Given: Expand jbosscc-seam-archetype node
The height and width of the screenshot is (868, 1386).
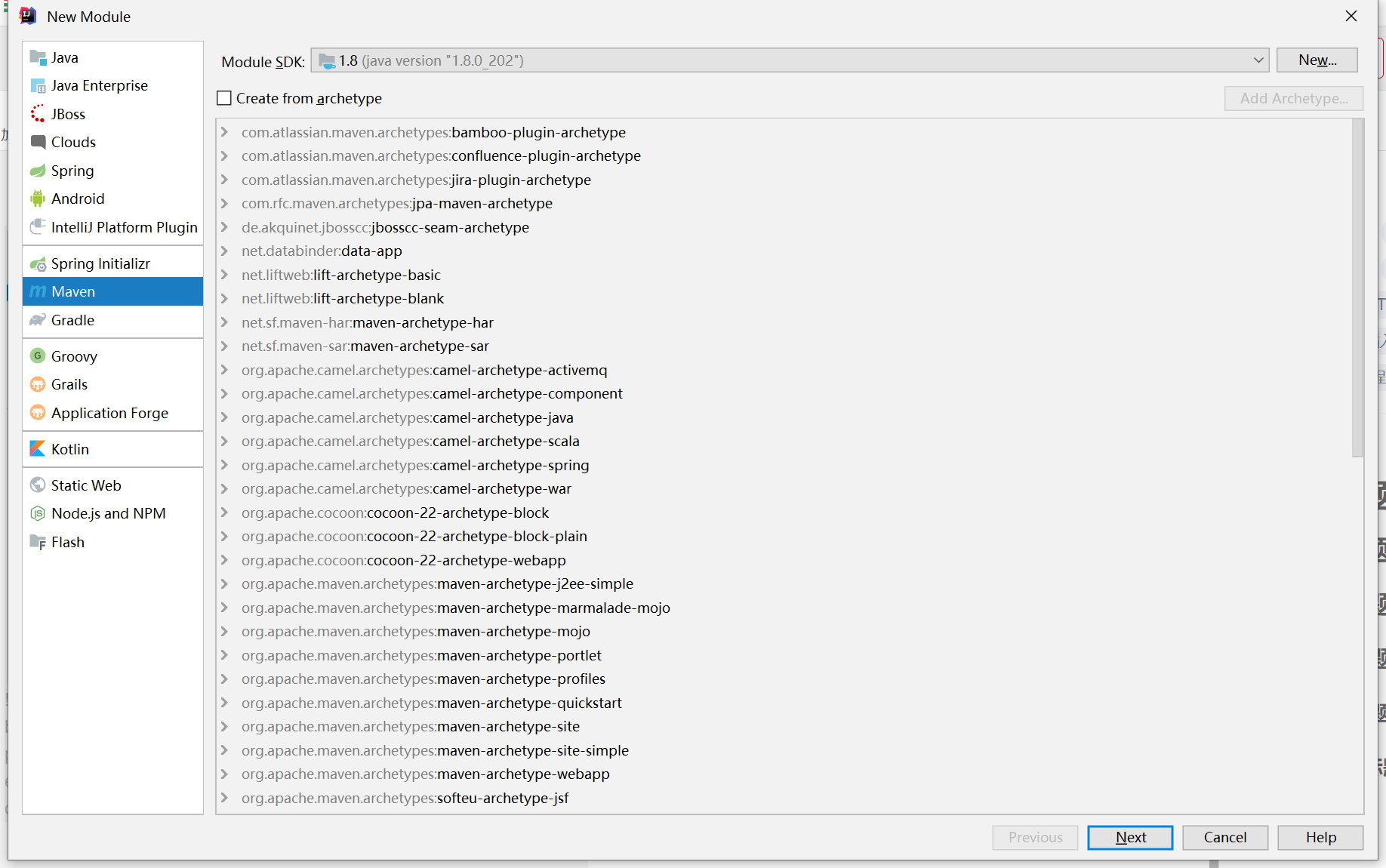Looking at the screenshot, I should pos(224,227).
